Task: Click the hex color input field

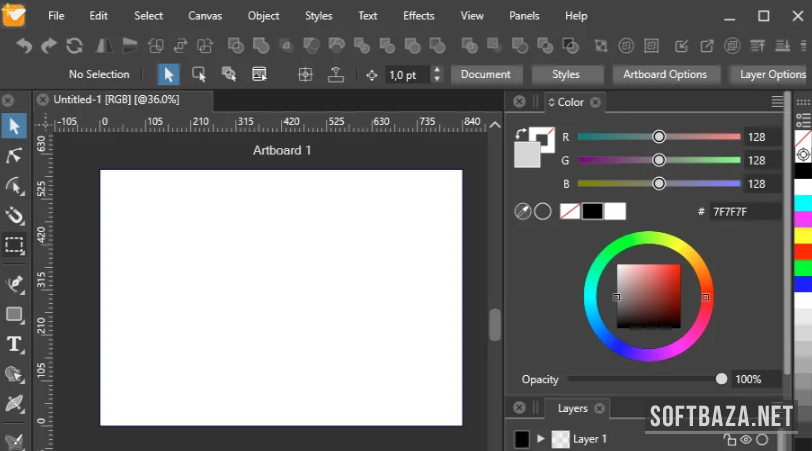Action: [744, 211]
